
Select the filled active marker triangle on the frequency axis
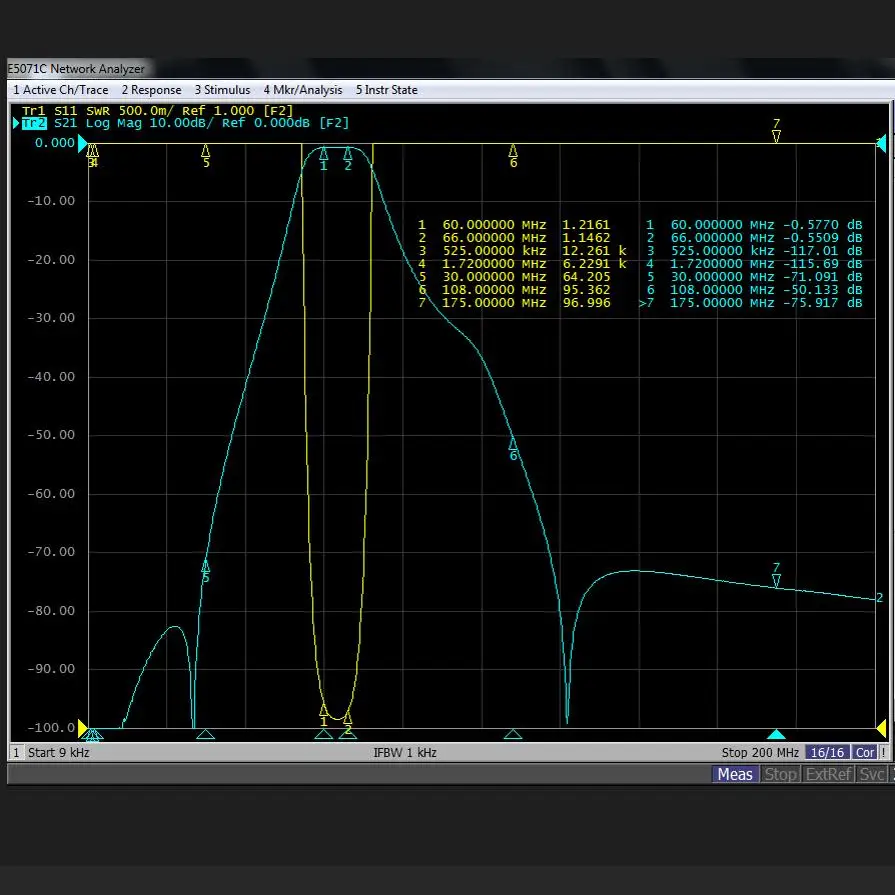click(x=776, y=735)
